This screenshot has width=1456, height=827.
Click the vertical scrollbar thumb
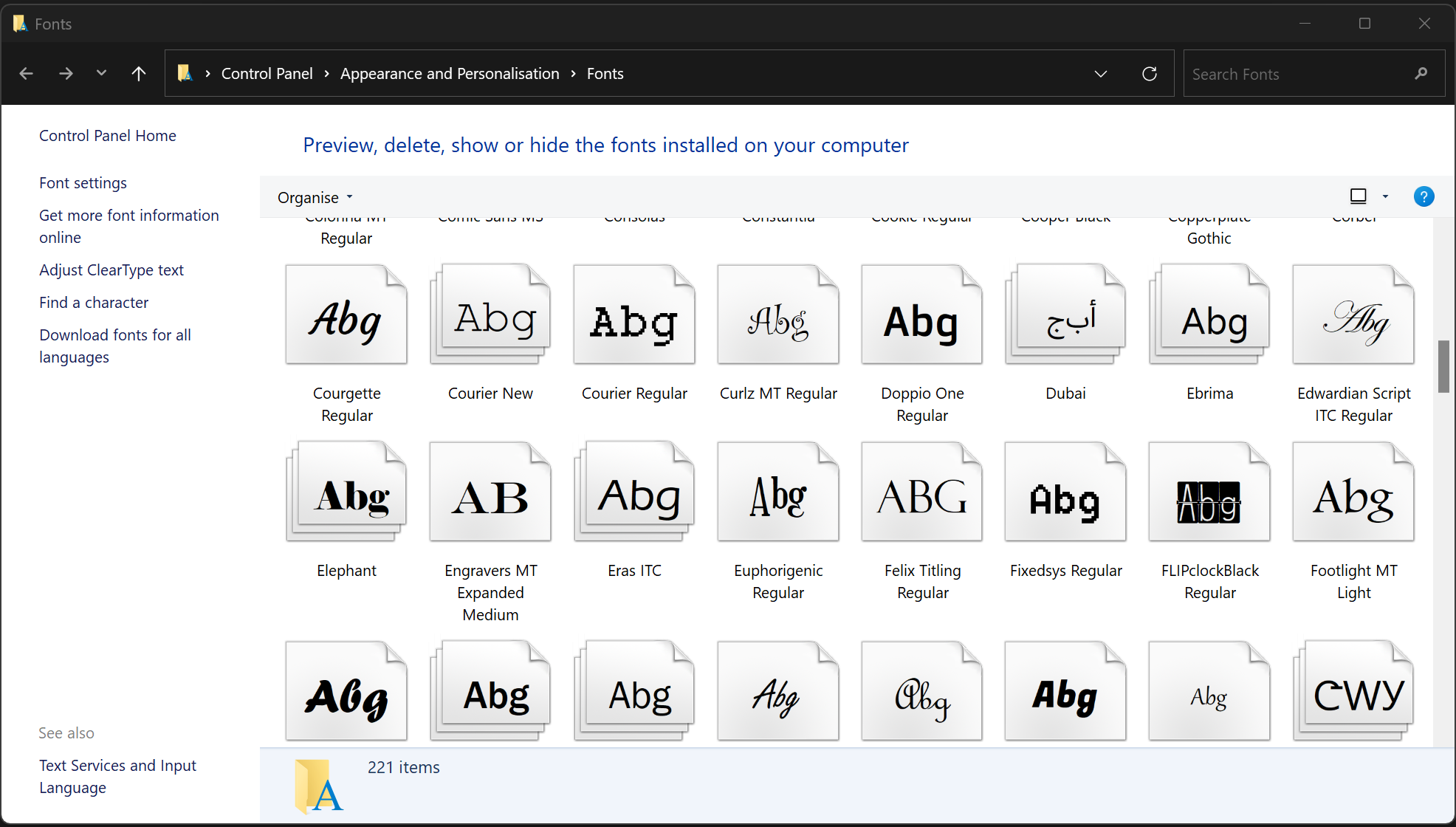click(x=1443, y=366)
